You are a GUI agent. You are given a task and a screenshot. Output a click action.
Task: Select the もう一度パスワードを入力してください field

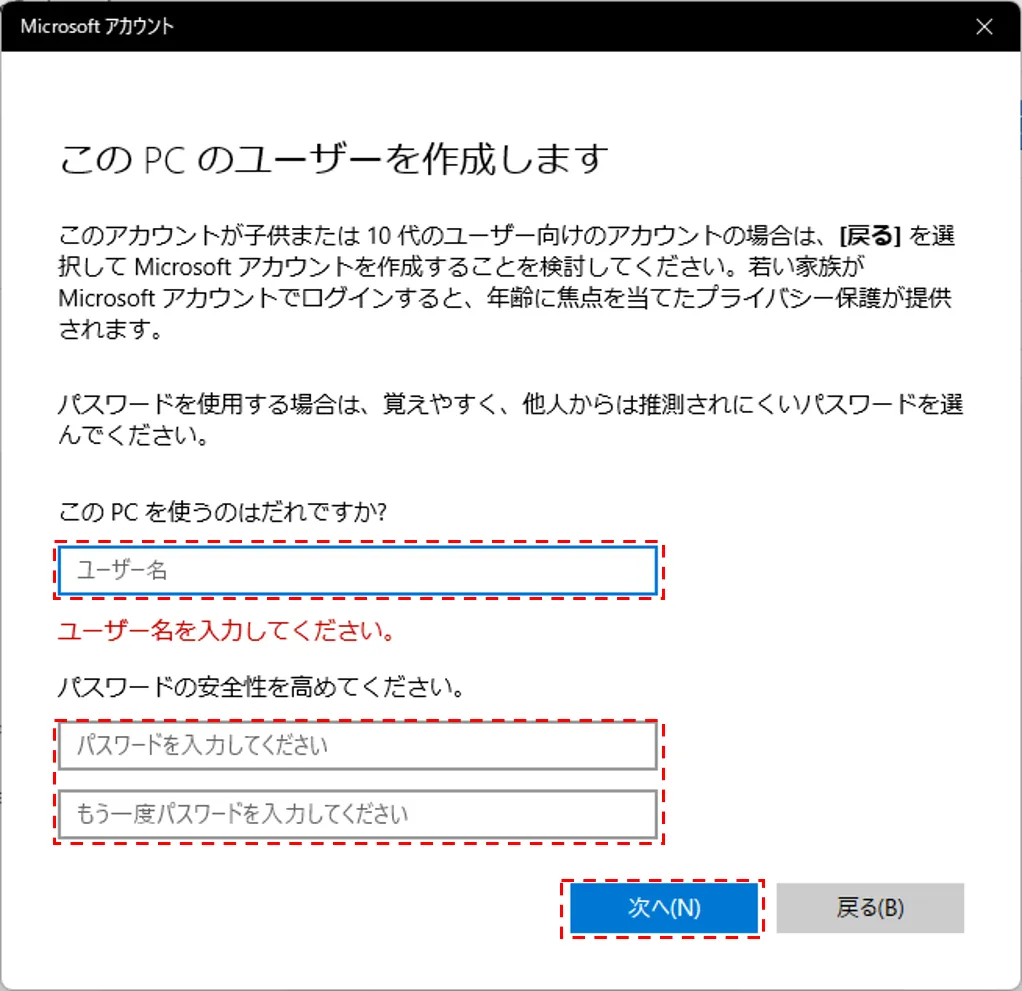point(357,814)
